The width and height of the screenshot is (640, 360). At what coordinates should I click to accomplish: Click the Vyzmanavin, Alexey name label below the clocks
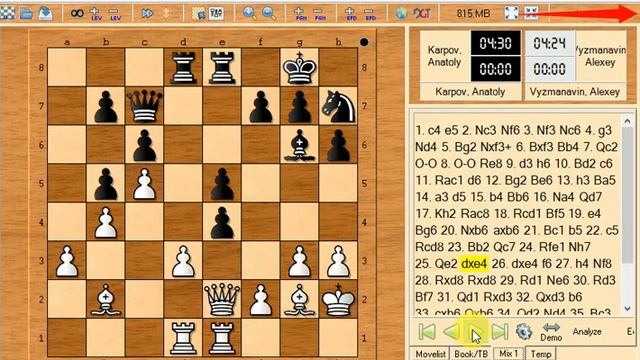[x=574, y=92]
